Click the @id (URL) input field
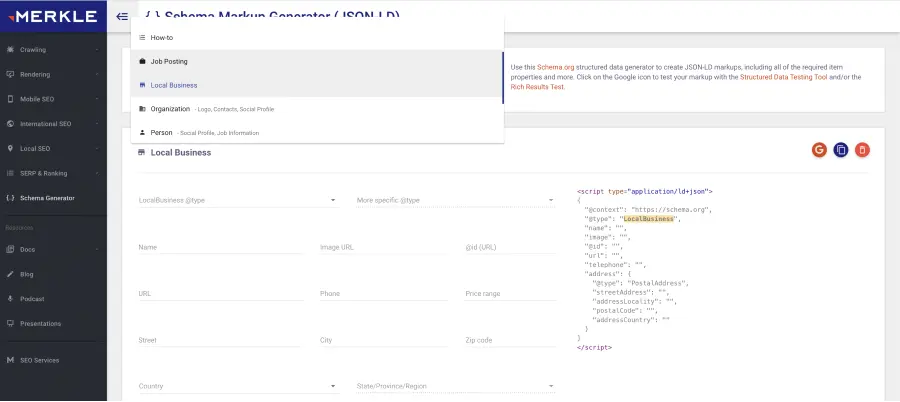This screenshot has height=402, width=900. pos(510,247)
